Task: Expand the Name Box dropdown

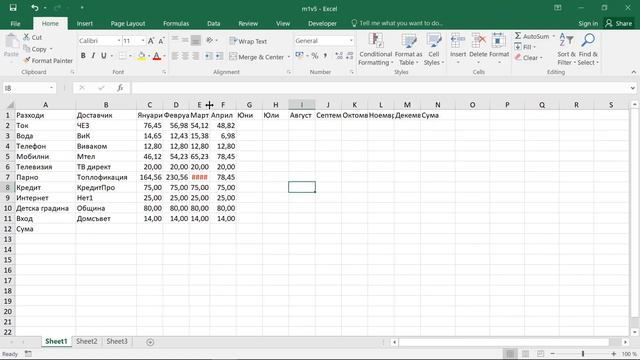Action: [x=51, y=88]
